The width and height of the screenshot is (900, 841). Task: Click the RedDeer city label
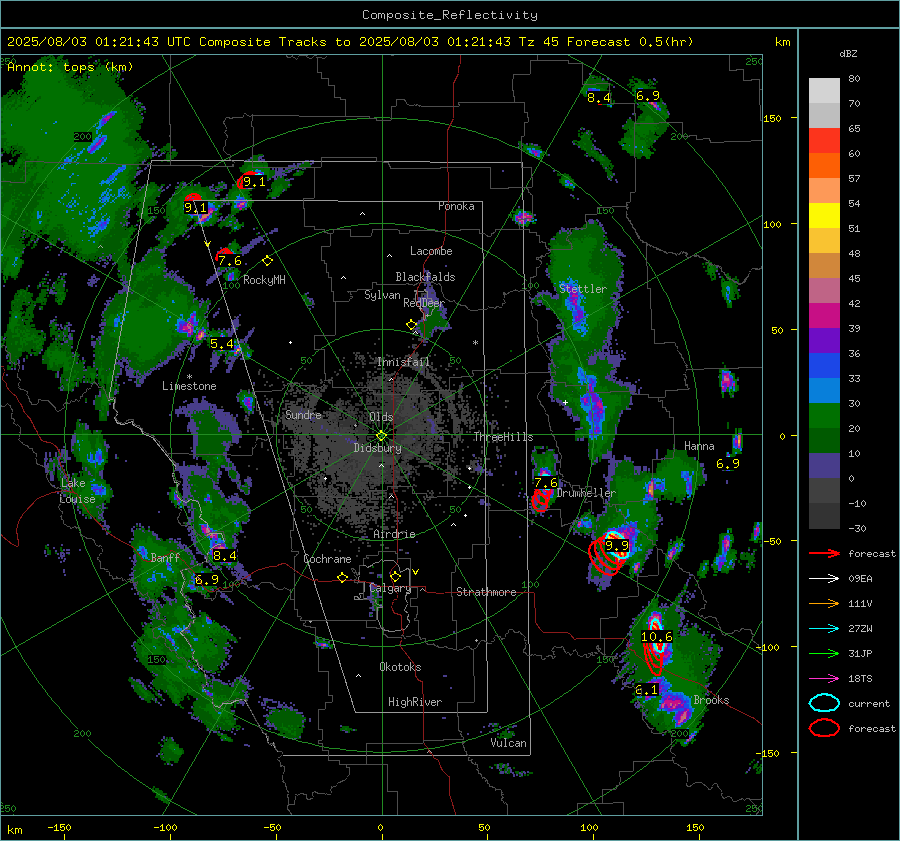coord(424,303)
